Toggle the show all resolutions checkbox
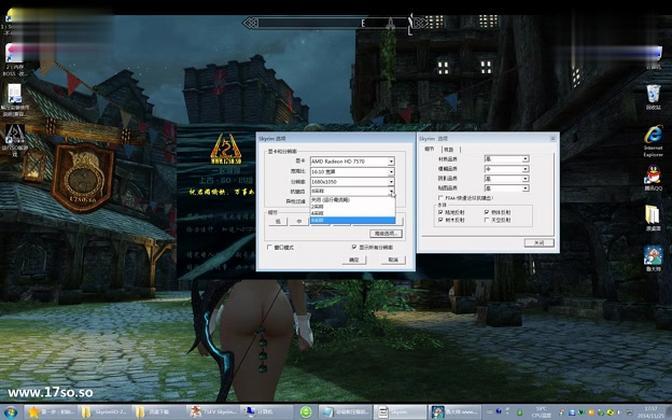Screen dimensions: 672x420 coord(354,247)
